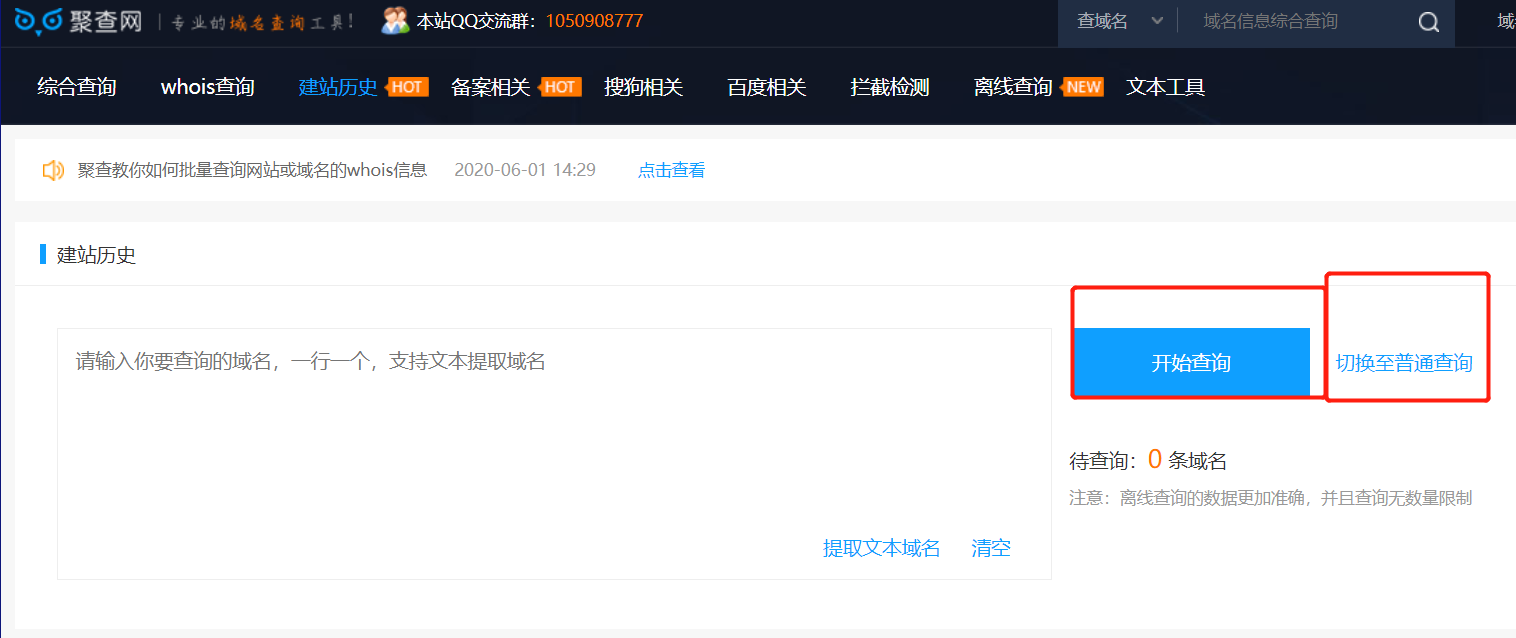Click the HOT badge beside 备案相关

click(x=560, y=87)
